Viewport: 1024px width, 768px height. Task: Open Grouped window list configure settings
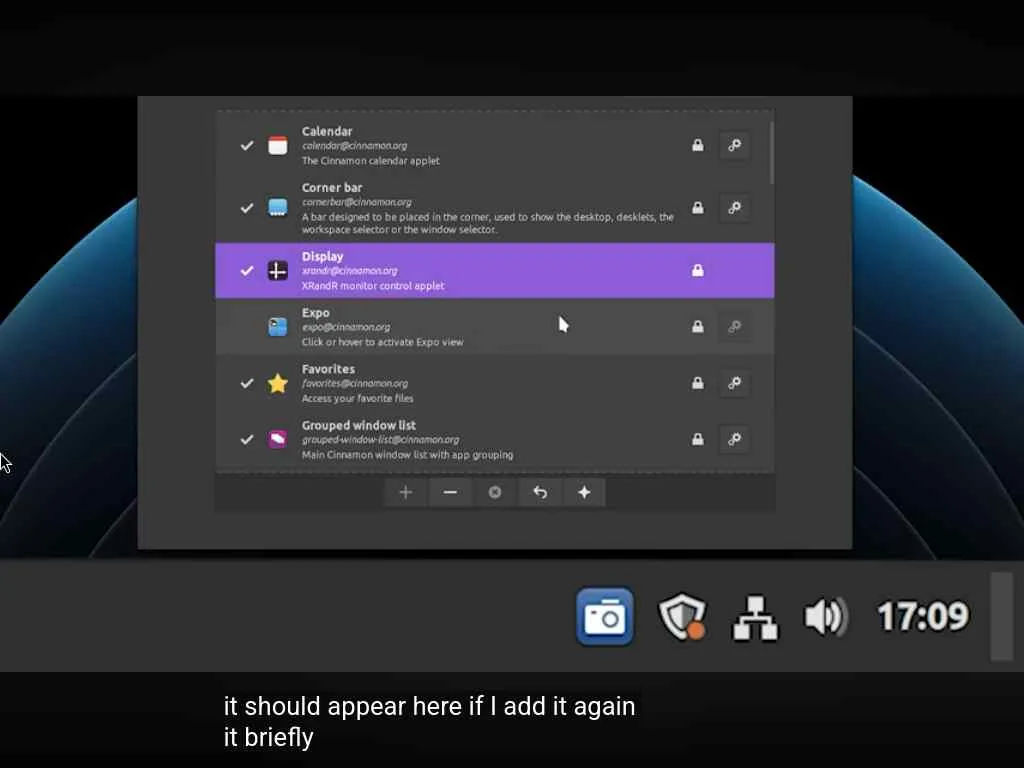click(734, 440)
